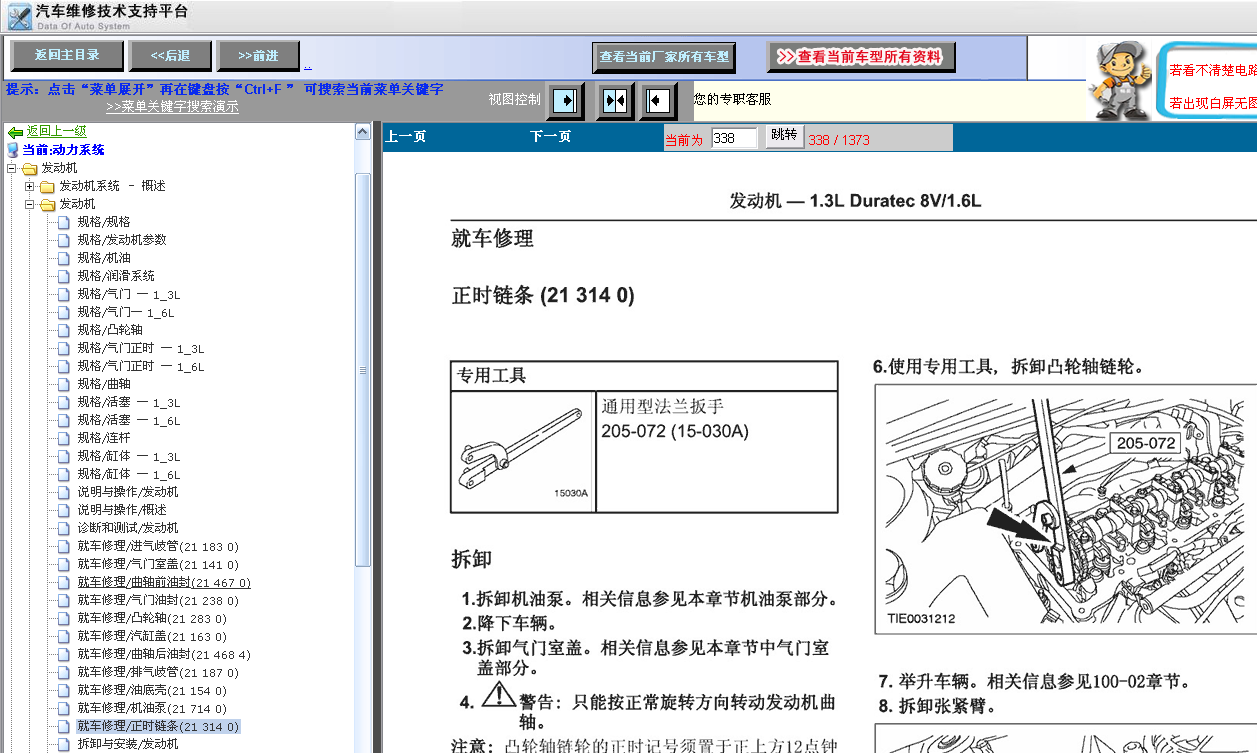
Task: Open 就车修理/进气岐管(21 183 0)
Action: click(x=158, y=546)
